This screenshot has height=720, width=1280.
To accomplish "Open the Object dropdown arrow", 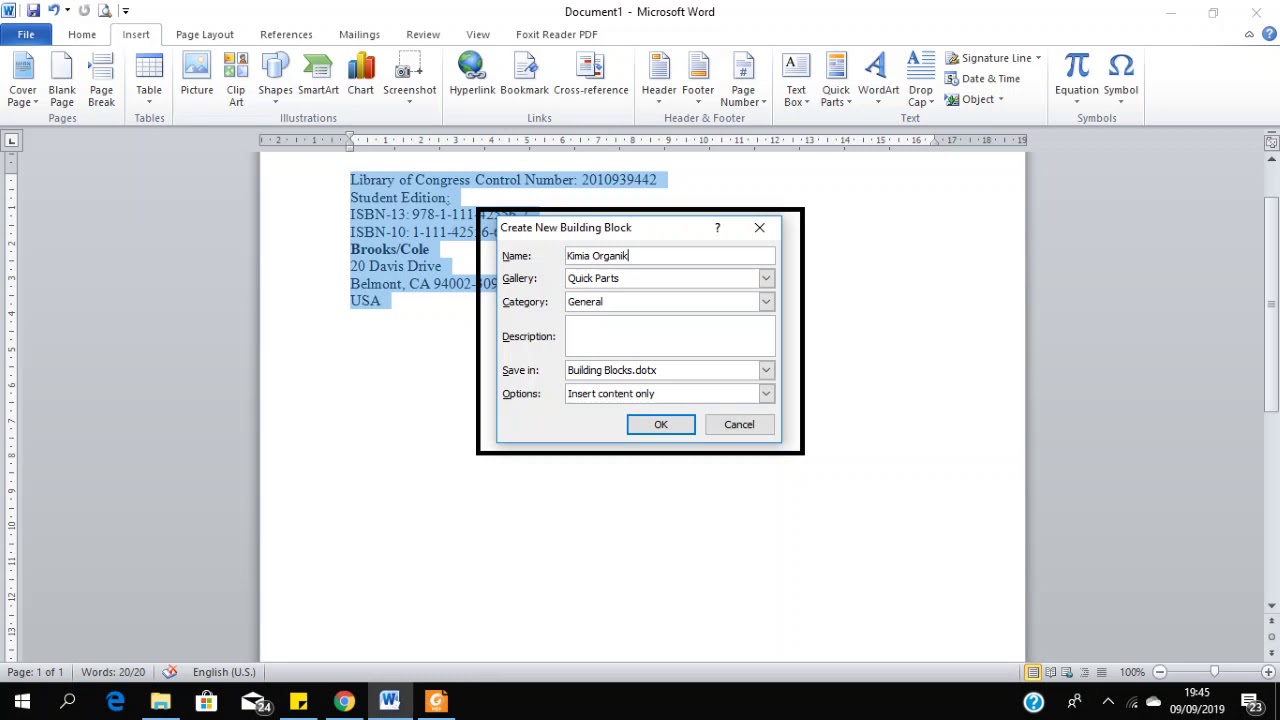I will coord(1000,99).
